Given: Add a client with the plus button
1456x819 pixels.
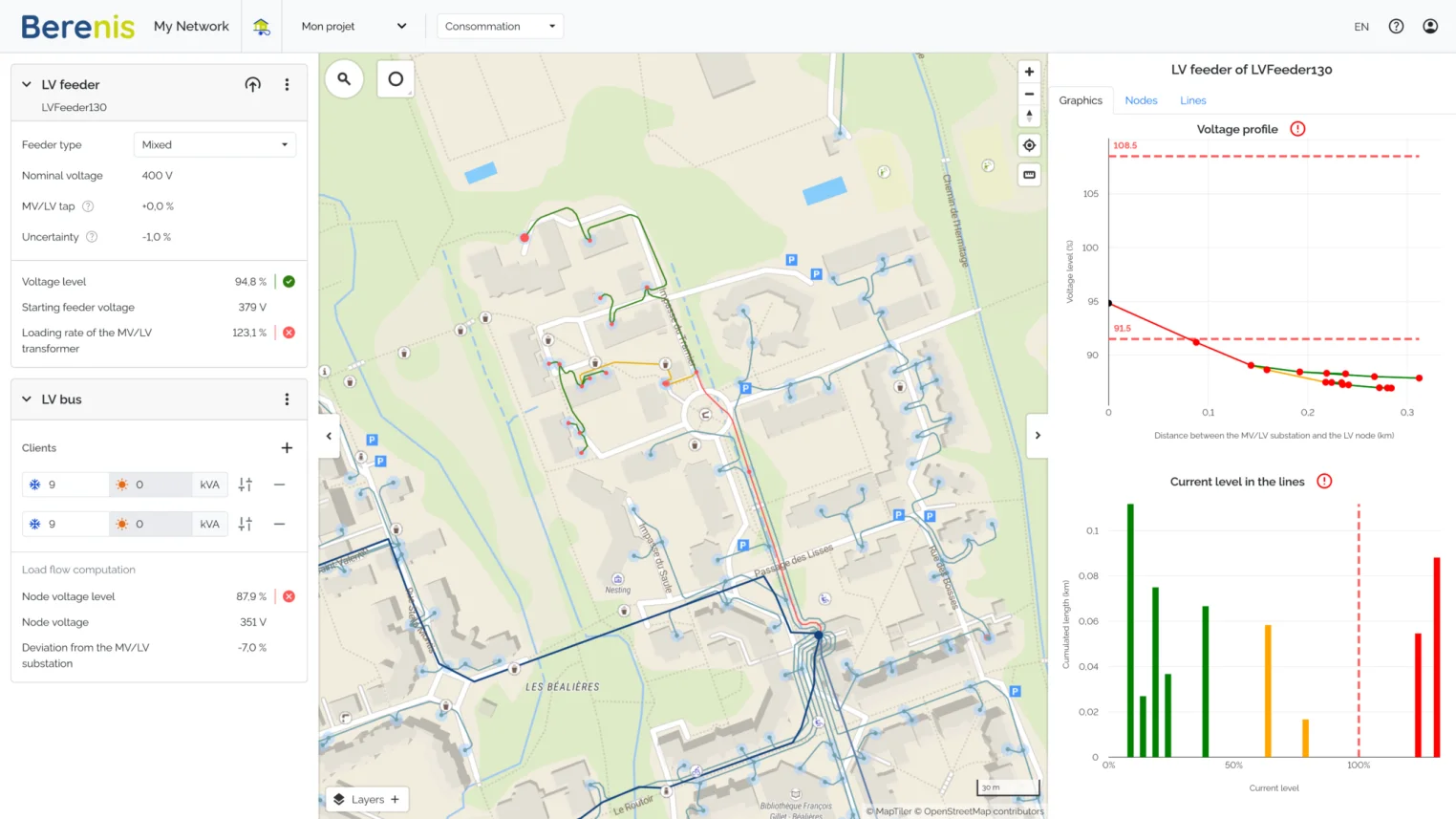Looking at the screenshot, I should [287, 447].
